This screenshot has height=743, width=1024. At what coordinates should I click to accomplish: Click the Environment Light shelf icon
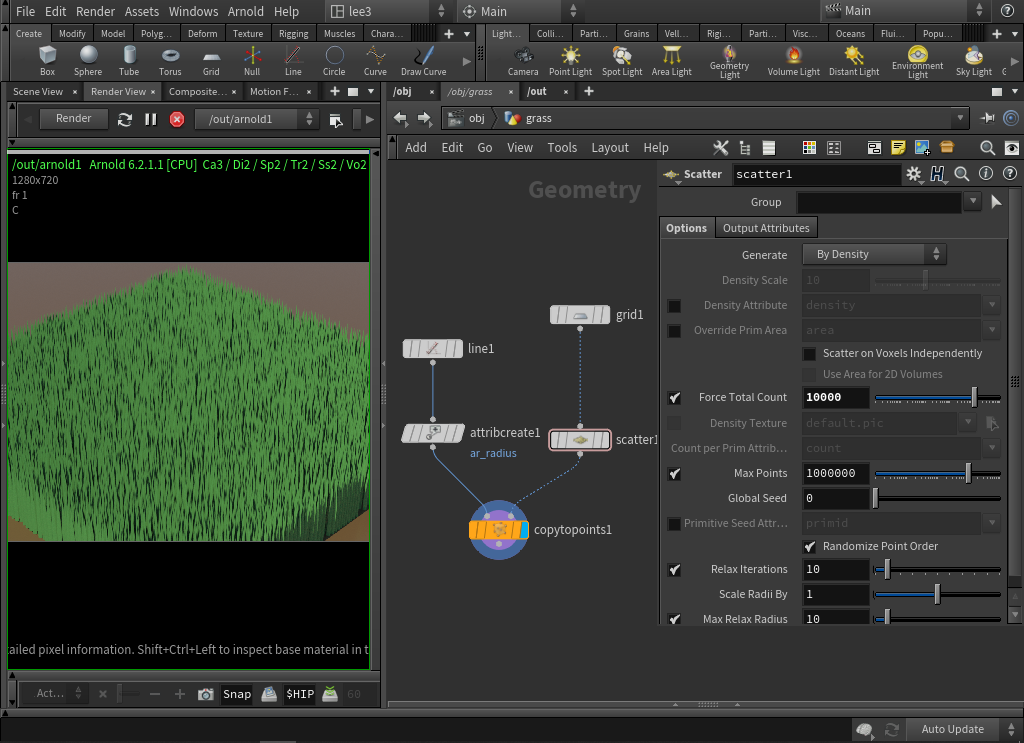click(x=917, y=60)
